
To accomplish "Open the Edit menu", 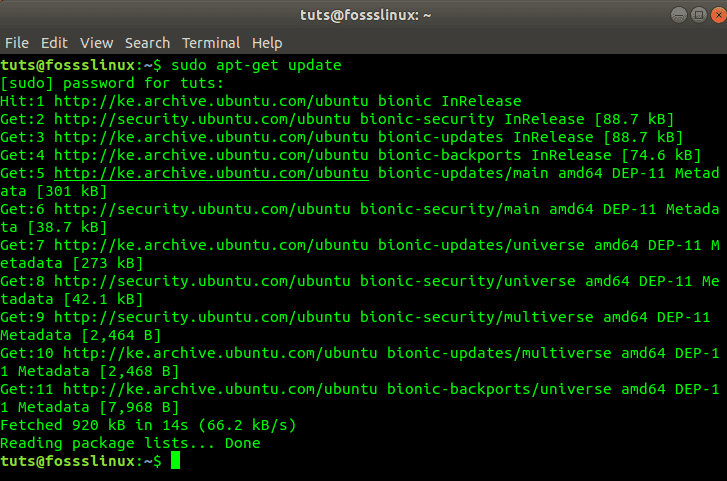I will 54,43.
